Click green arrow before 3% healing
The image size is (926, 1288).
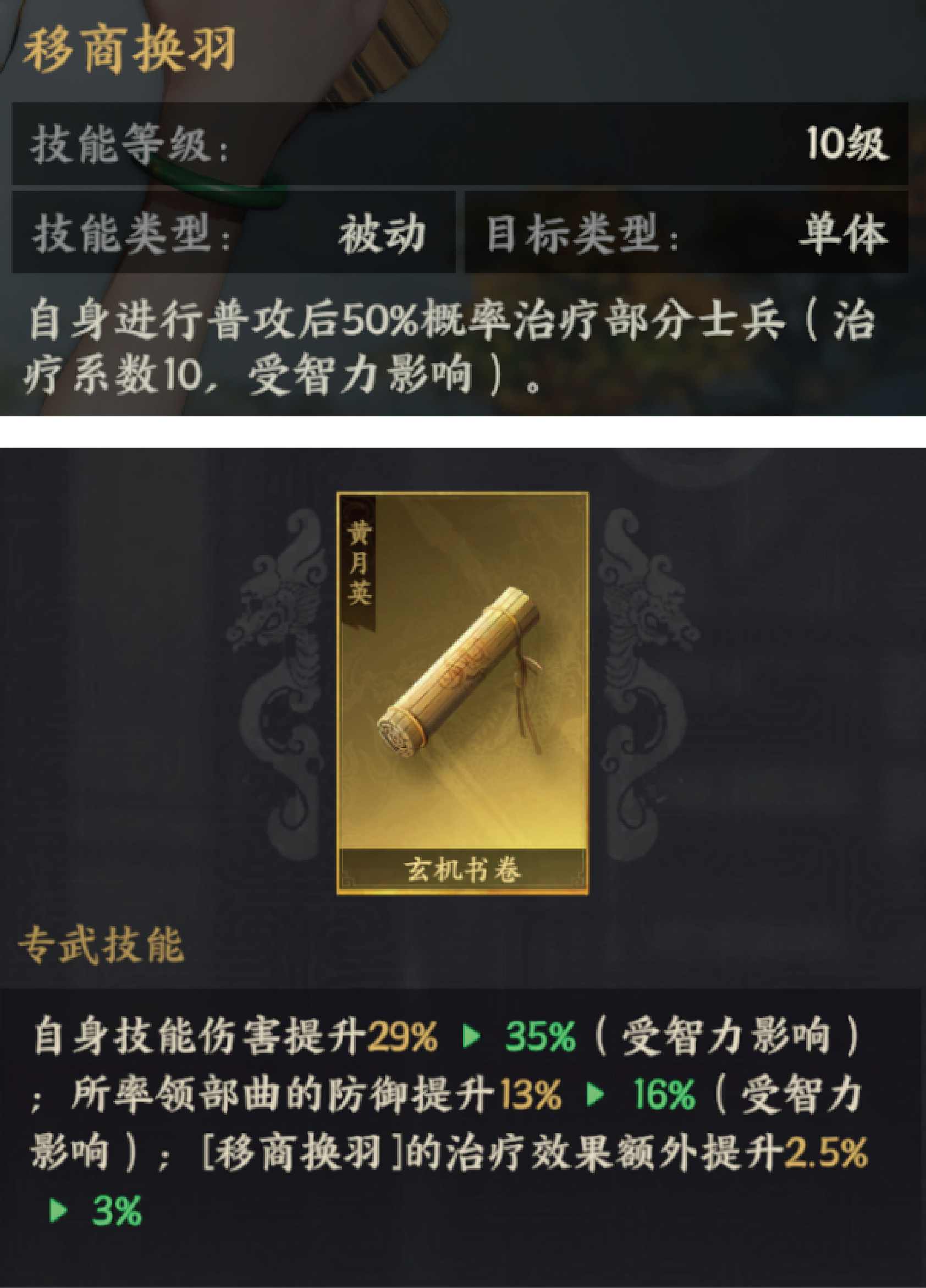point(58,1212)
